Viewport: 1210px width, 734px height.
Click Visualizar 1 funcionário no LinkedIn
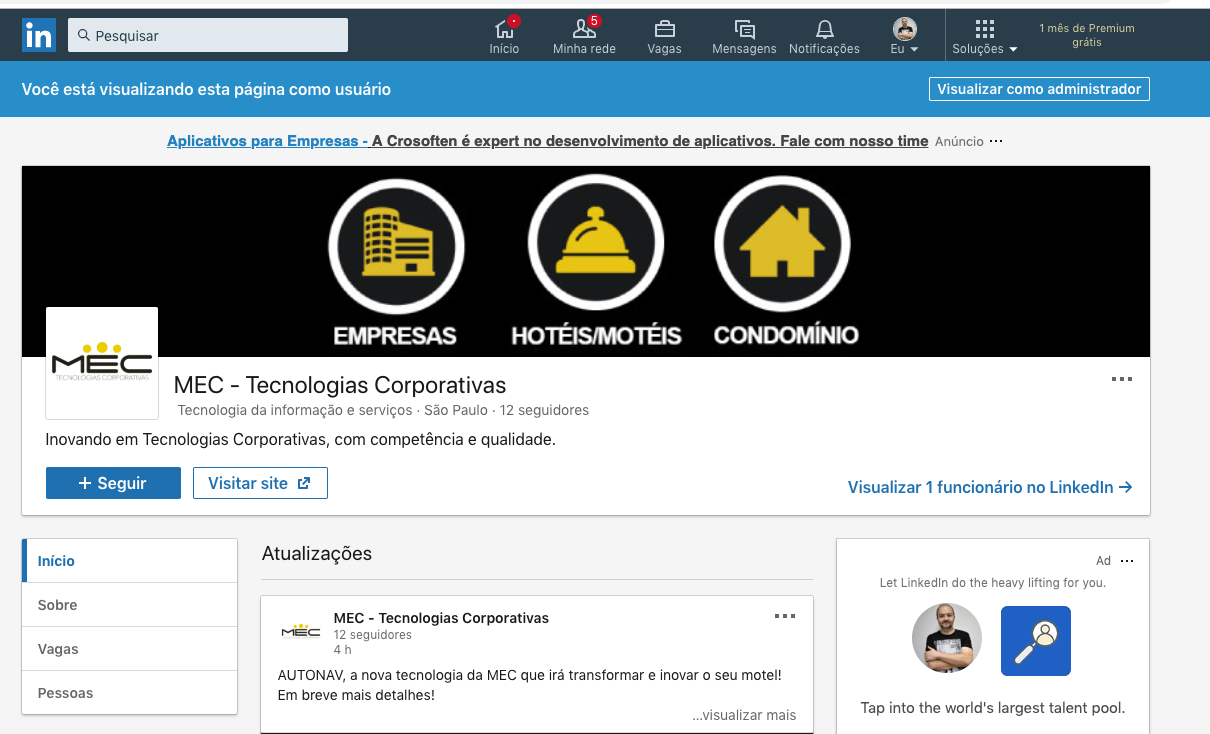(990, 487)
